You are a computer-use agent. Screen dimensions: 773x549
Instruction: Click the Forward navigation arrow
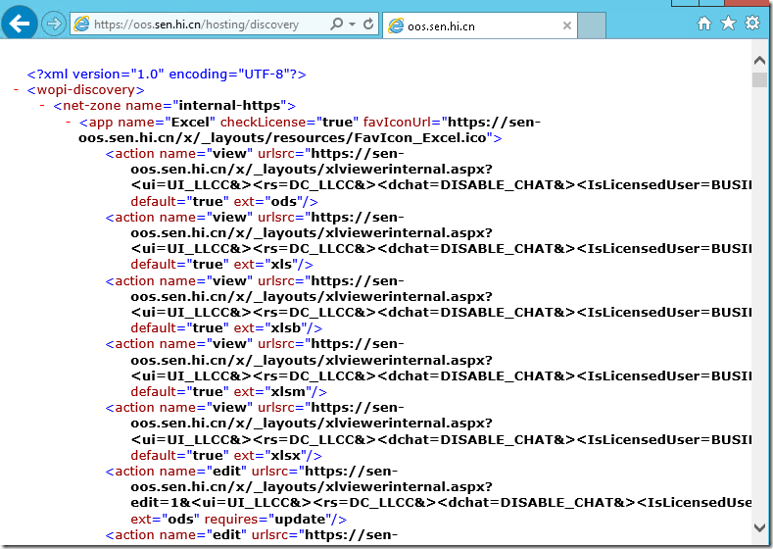[x=53, y=23]
